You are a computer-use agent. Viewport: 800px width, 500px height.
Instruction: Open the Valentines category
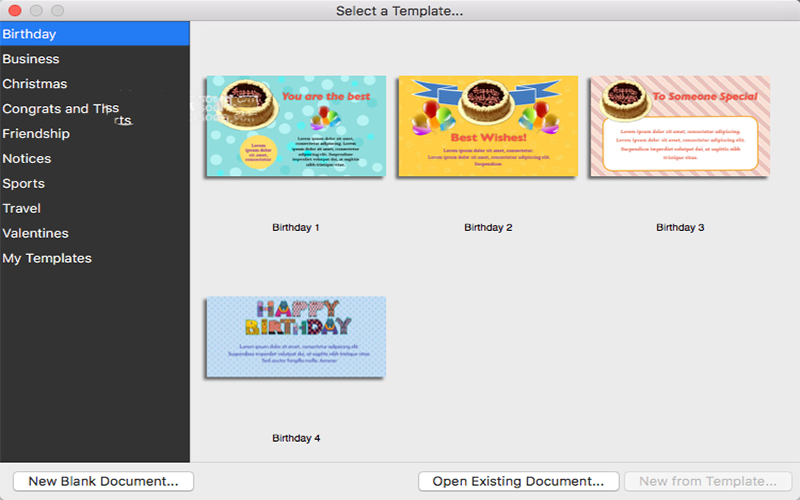tap(94, 233)
